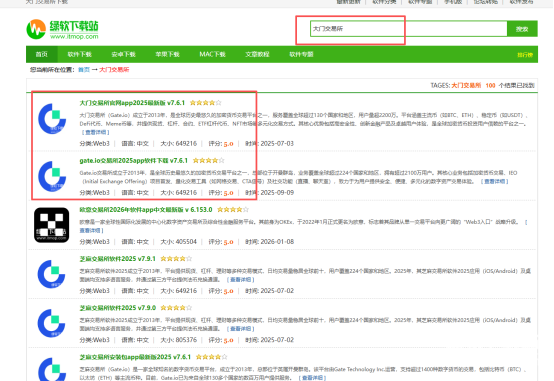Open the Gate app icon beside 大门交易所官网app2025最新版
The height and width of the screenshot is (381, 554).
pos(52,119)
